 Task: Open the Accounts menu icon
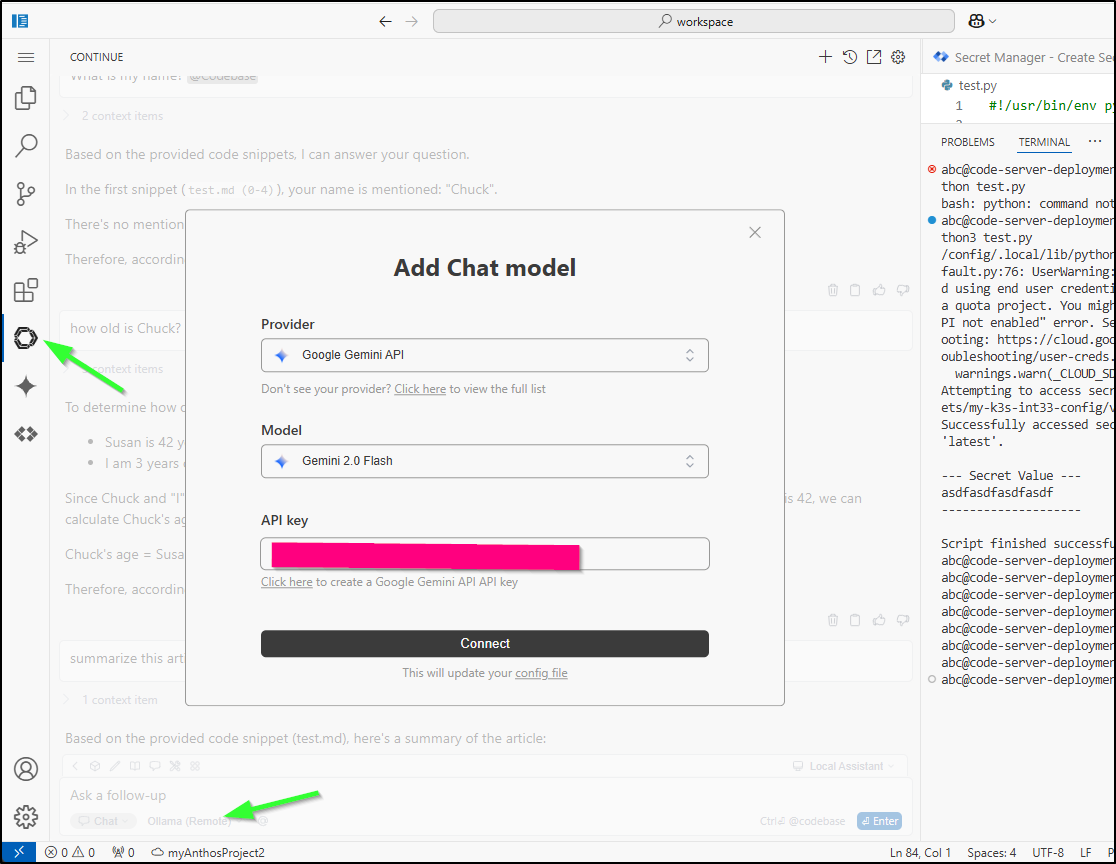pyautogui.click(x=26, y=769)
